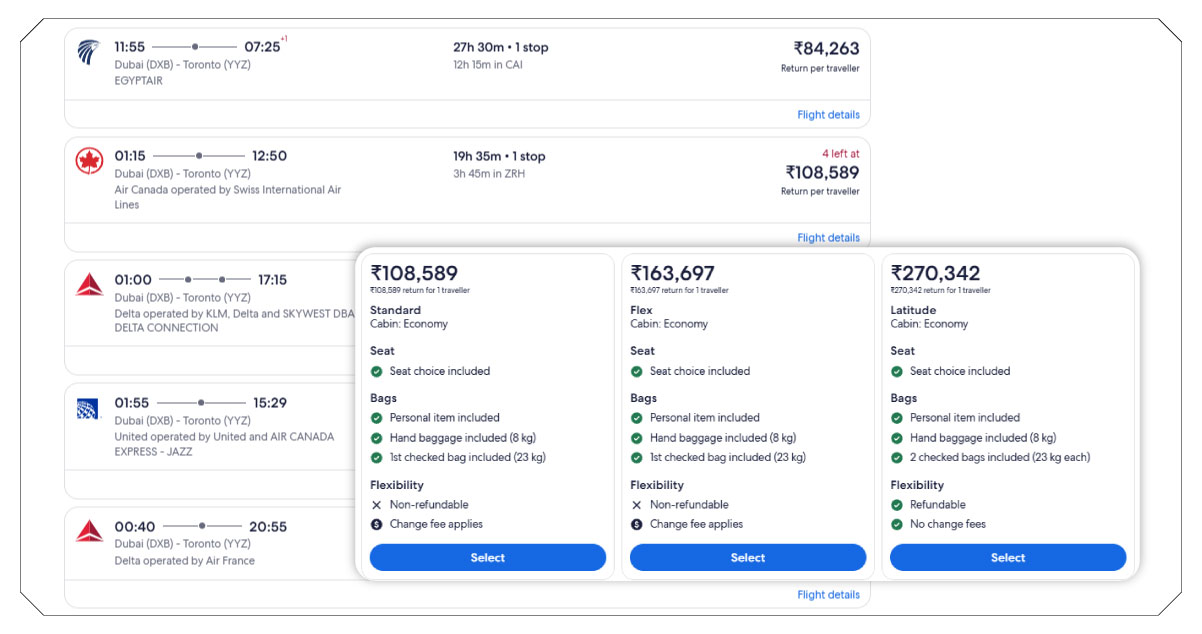Click the United Airlines logo
This screenshot has height=634, width=1202.
click(x=90, y=406)
